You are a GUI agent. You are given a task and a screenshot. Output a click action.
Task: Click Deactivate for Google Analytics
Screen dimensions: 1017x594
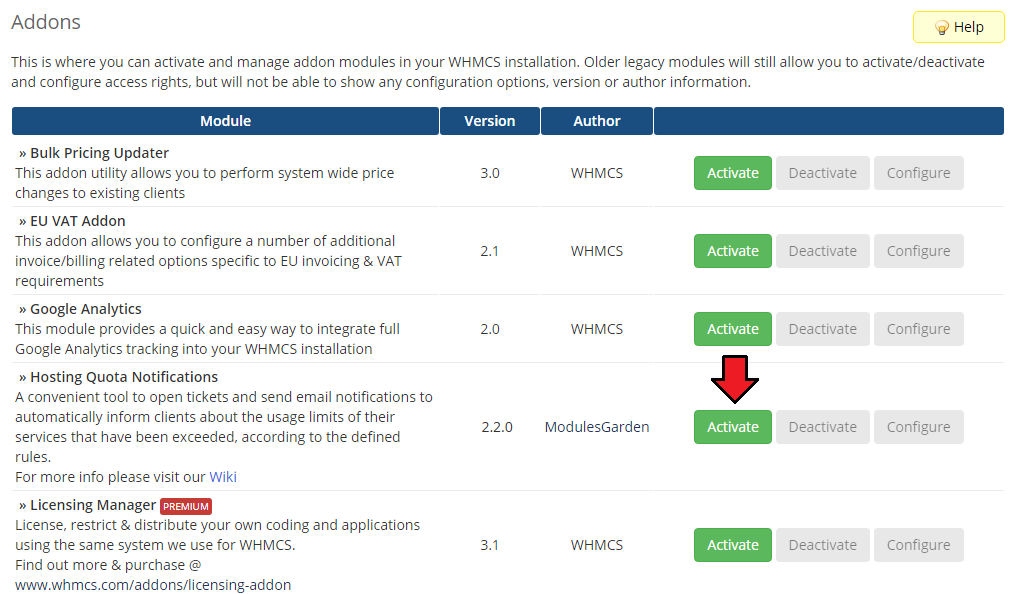(822, 329)
